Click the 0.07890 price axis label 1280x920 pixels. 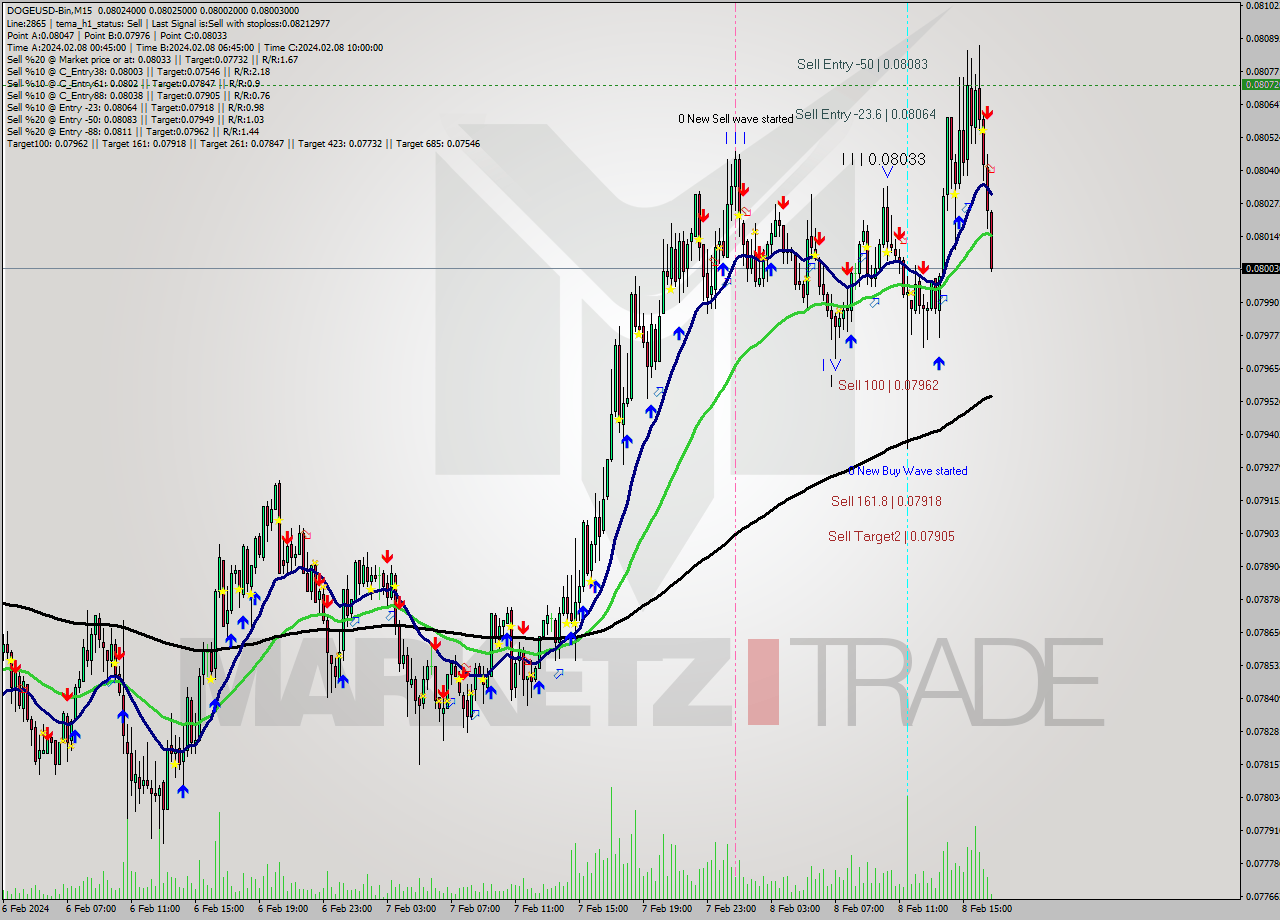[x=1262, y=566]
